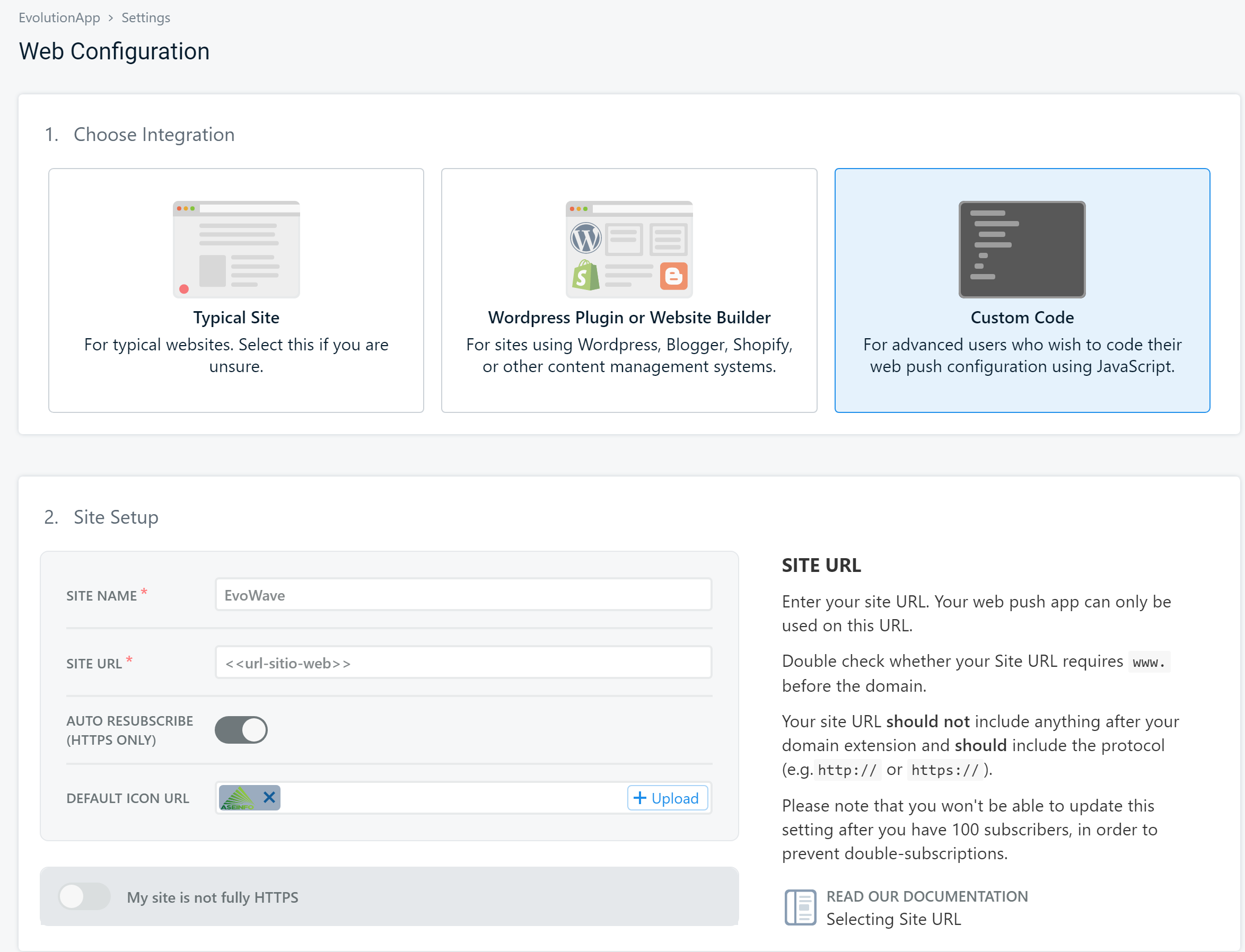
Task: Click the Custom Code terminal illustration
Action: (x=1022, y=249)
